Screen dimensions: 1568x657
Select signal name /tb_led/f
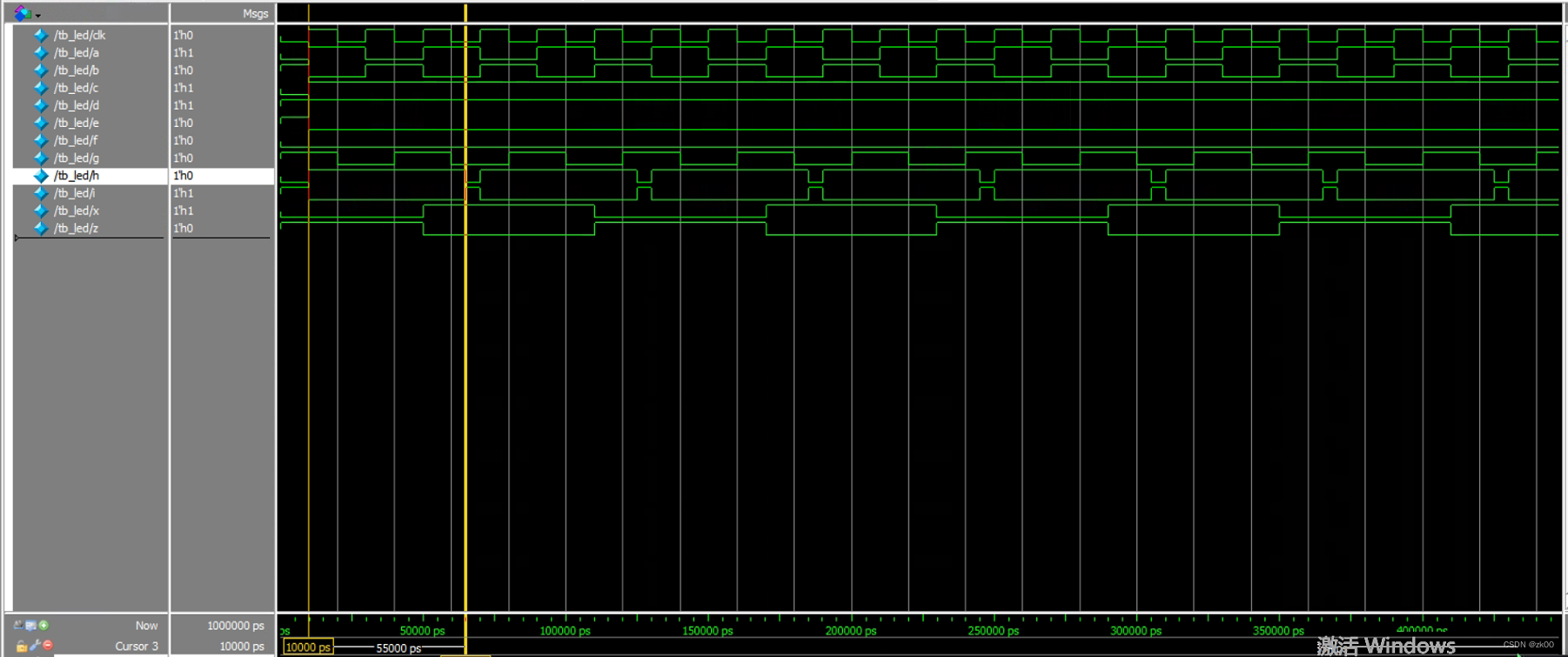point(77,140)
